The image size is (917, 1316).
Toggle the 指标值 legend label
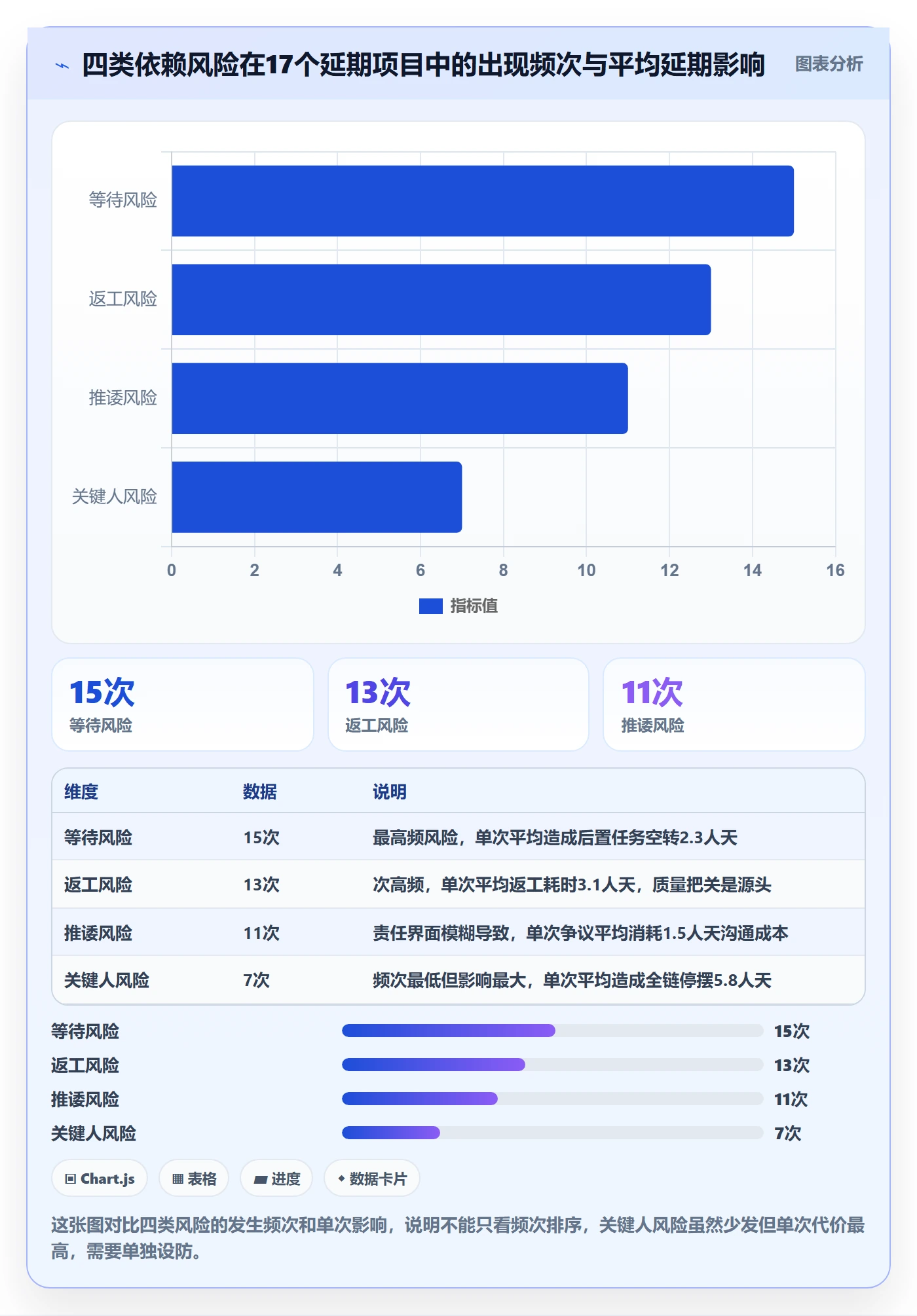coord(474,606)
